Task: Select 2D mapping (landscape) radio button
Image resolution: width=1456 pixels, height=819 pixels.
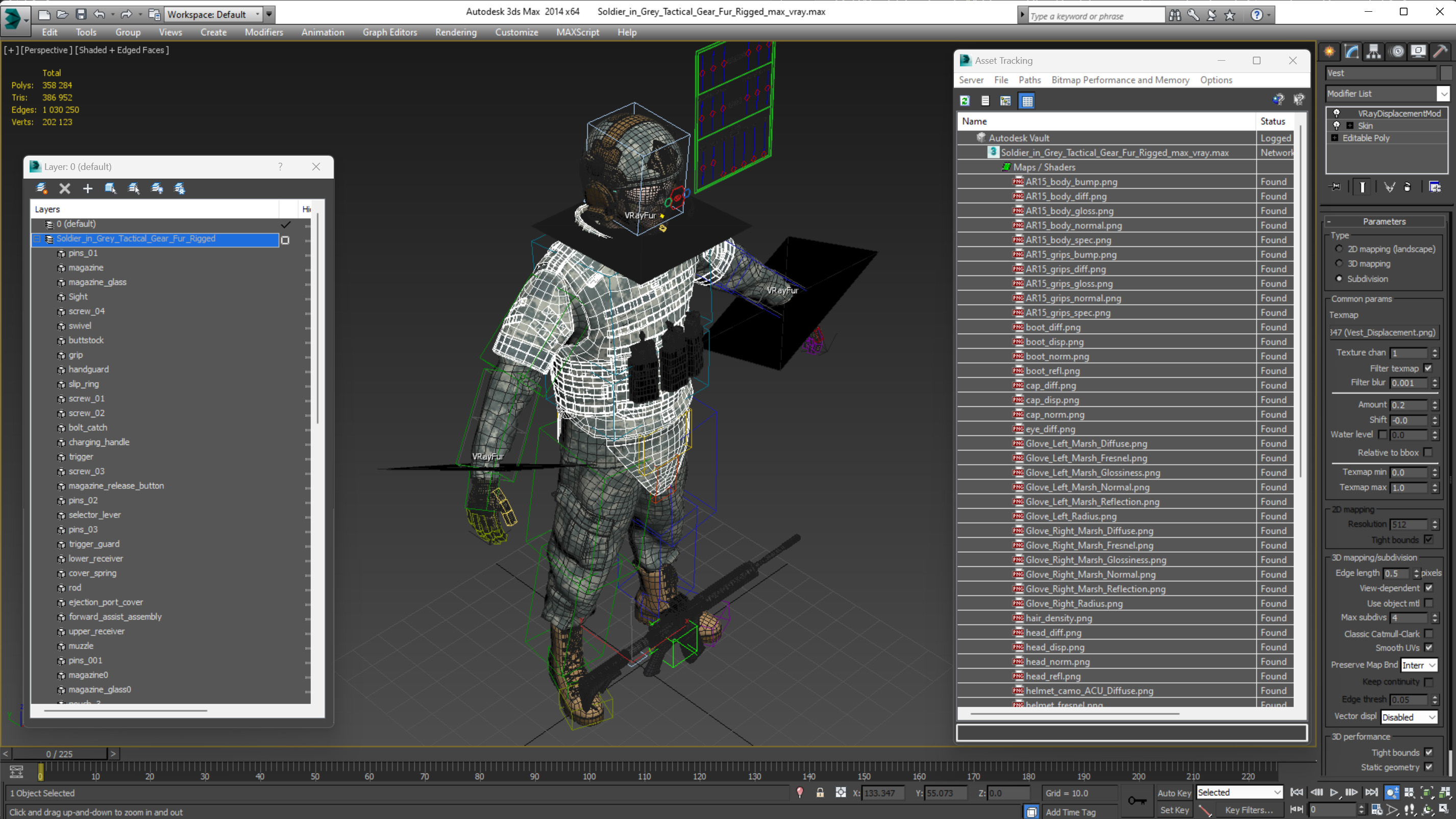Action: pos(1339,249)
